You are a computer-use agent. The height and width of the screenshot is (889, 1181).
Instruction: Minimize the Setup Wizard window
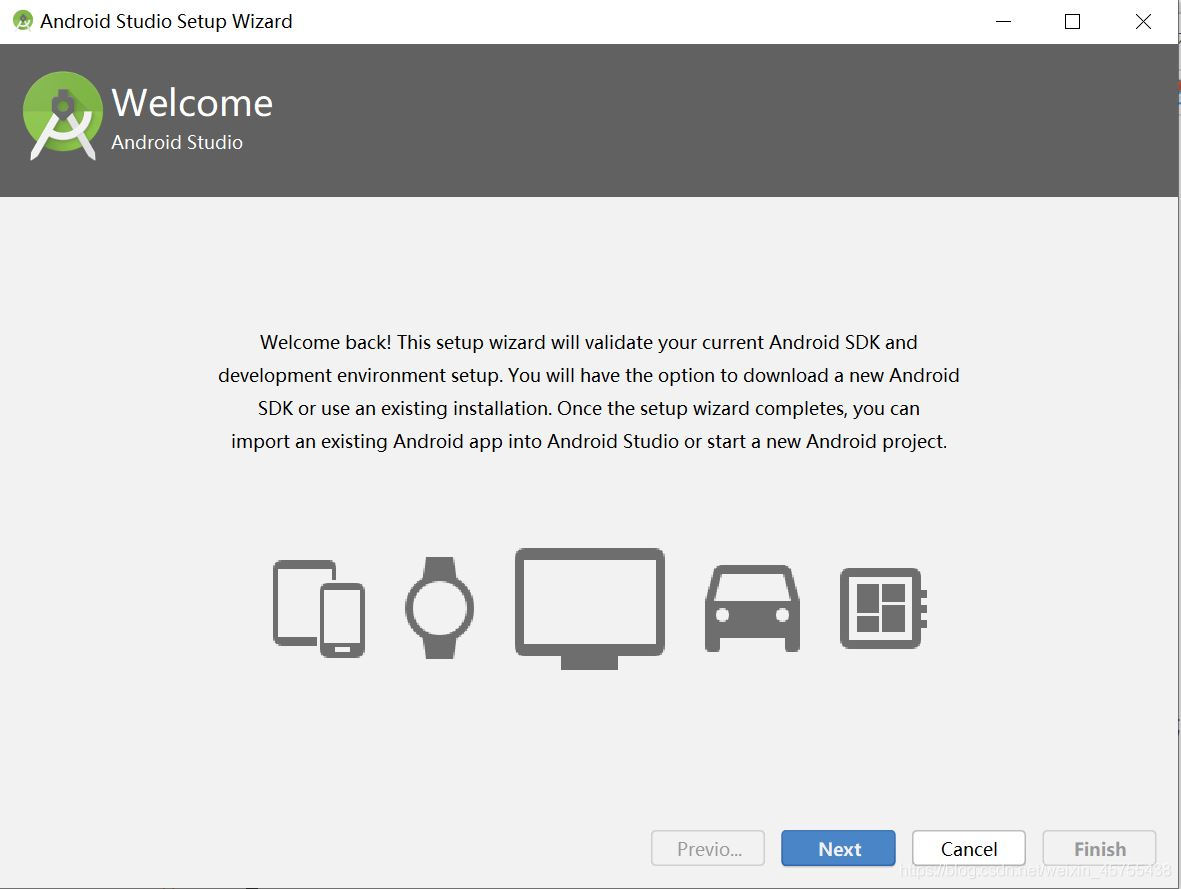(1003, 21)
